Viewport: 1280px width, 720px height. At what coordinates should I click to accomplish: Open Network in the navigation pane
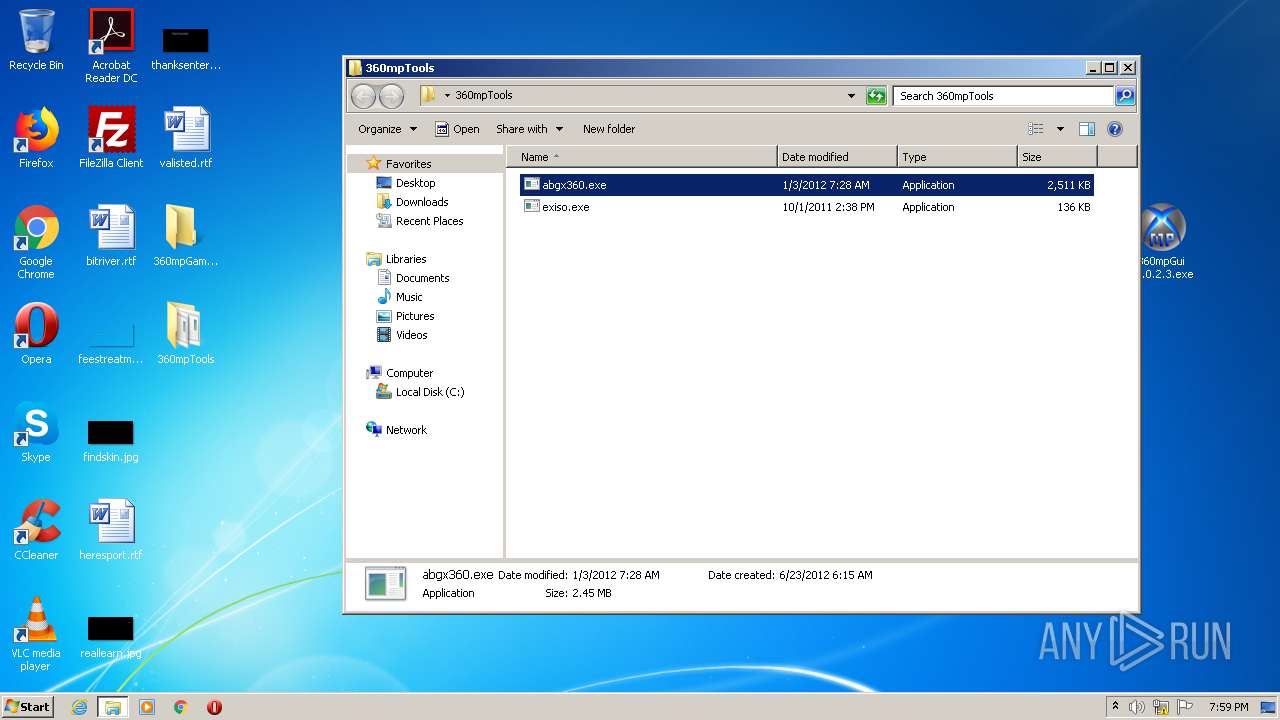[406, 430]
